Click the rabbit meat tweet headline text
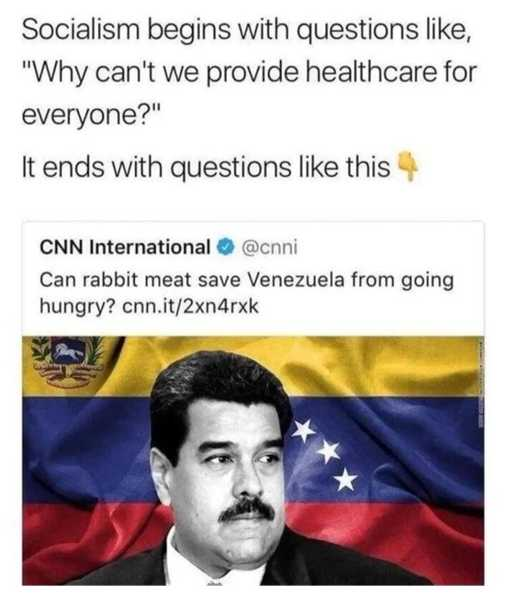The height and width of the screenshot is (600, 506). click(247, 293)
